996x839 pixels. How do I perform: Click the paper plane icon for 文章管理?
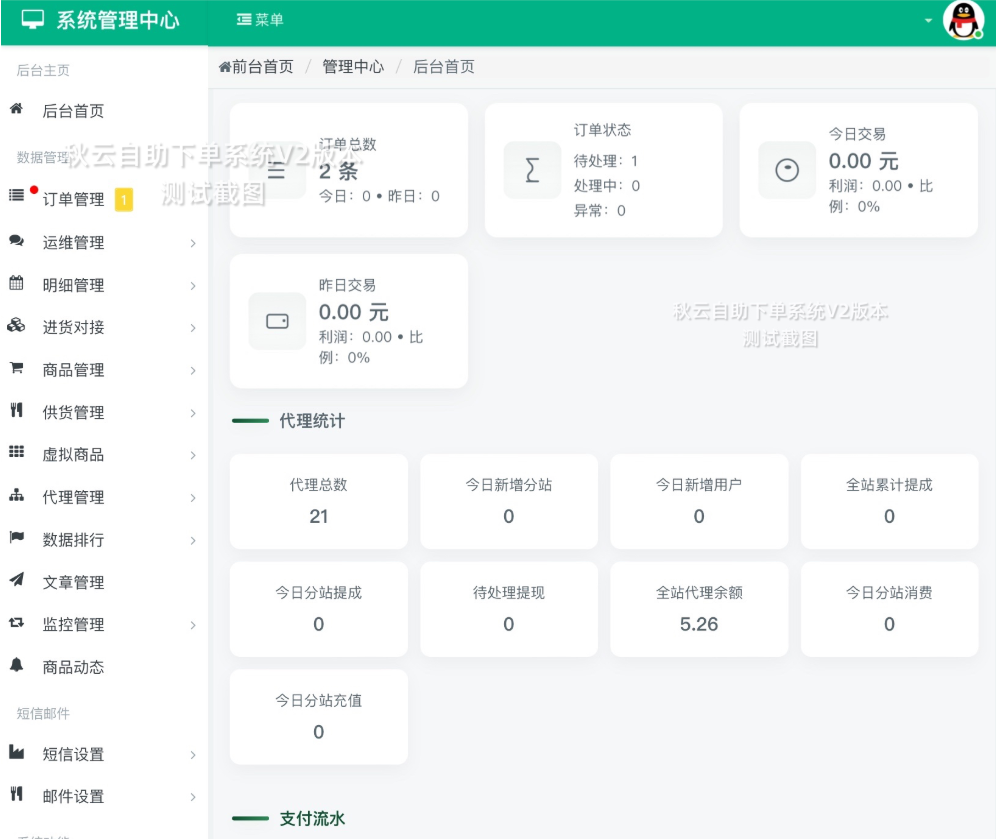[16, 581]
